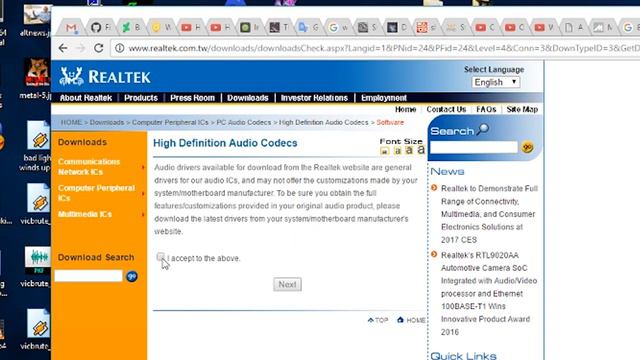Open the RTL9020AA Automotive Camera news

click(x=489, y=293)
